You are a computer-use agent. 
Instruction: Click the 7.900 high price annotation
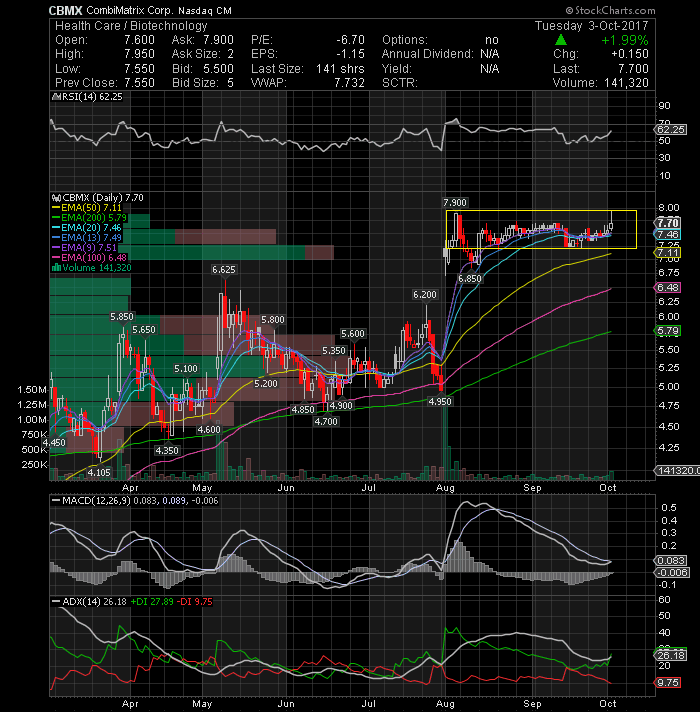pyautogui.click(x=455, y=203)
